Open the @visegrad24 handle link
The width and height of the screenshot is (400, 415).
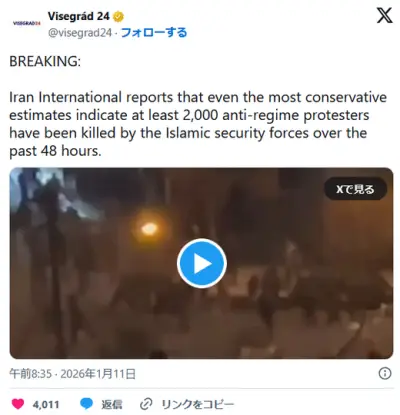(x=80, y=33)
